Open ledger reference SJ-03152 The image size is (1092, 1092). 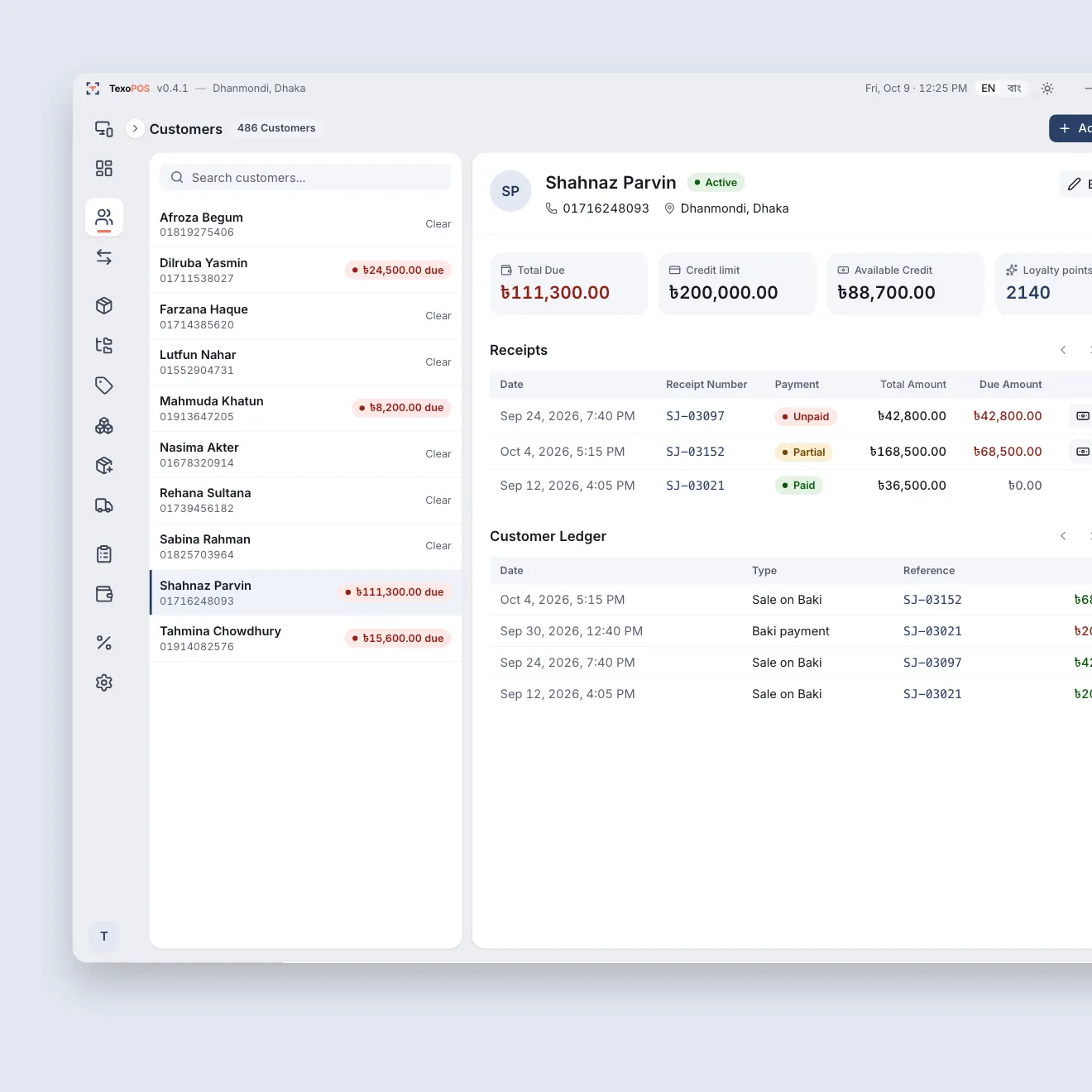pyautogui.click(x=932, y=600)
